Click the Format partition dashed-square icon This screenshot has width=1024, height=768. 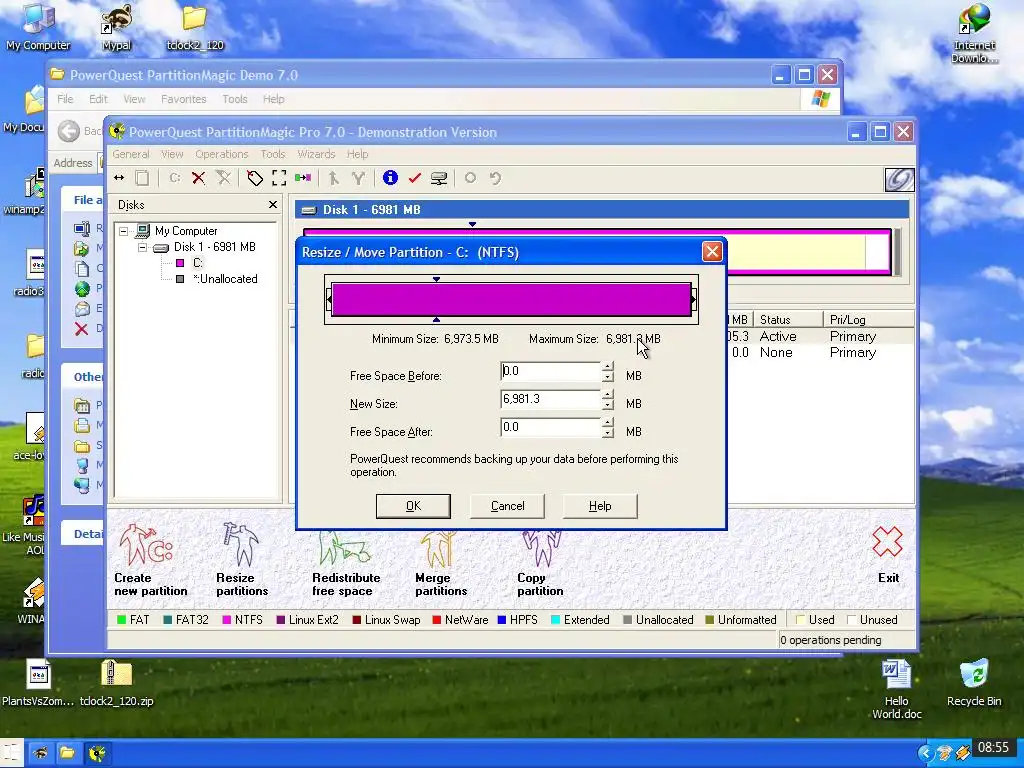[x=279, y=178]
